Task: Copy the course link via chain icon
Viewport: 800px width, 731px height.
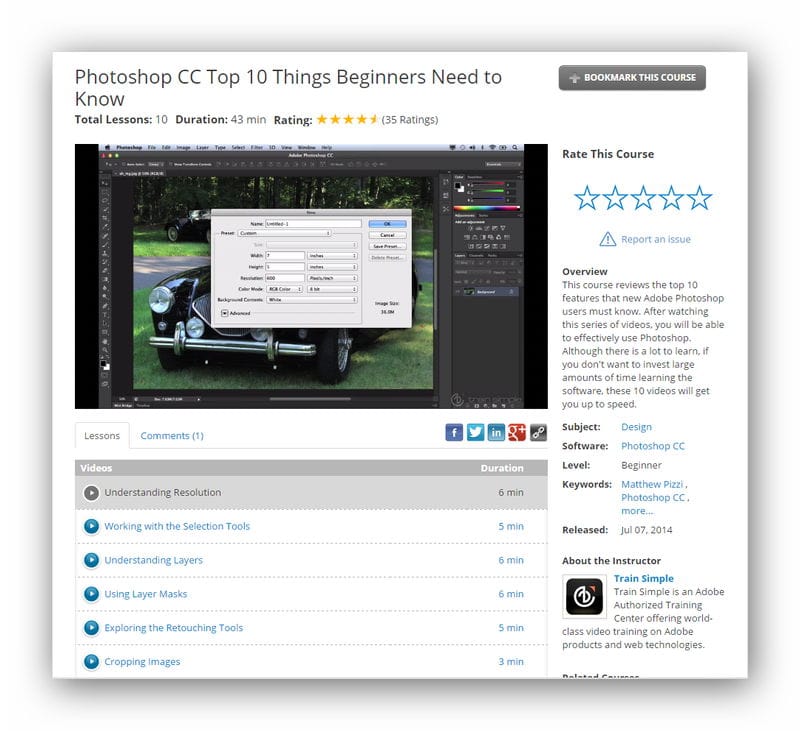Action: 538,432
